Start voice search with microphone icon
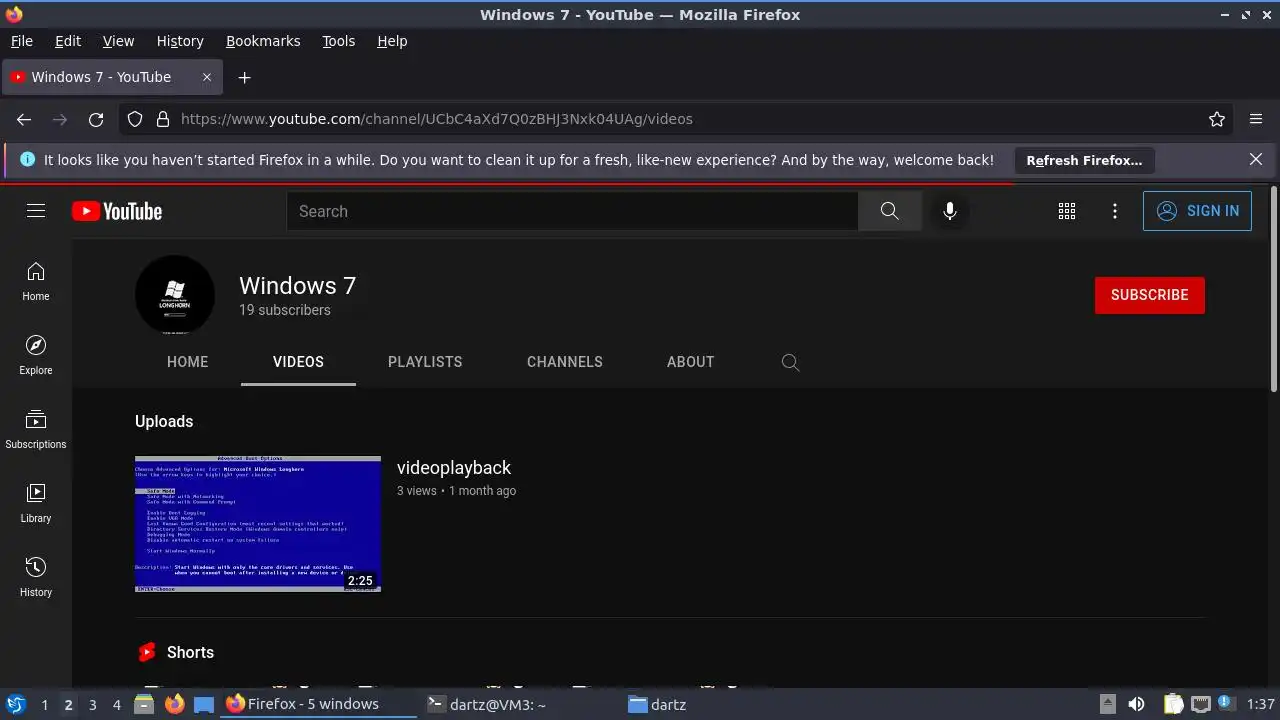1280x720 pixels. 950,211
